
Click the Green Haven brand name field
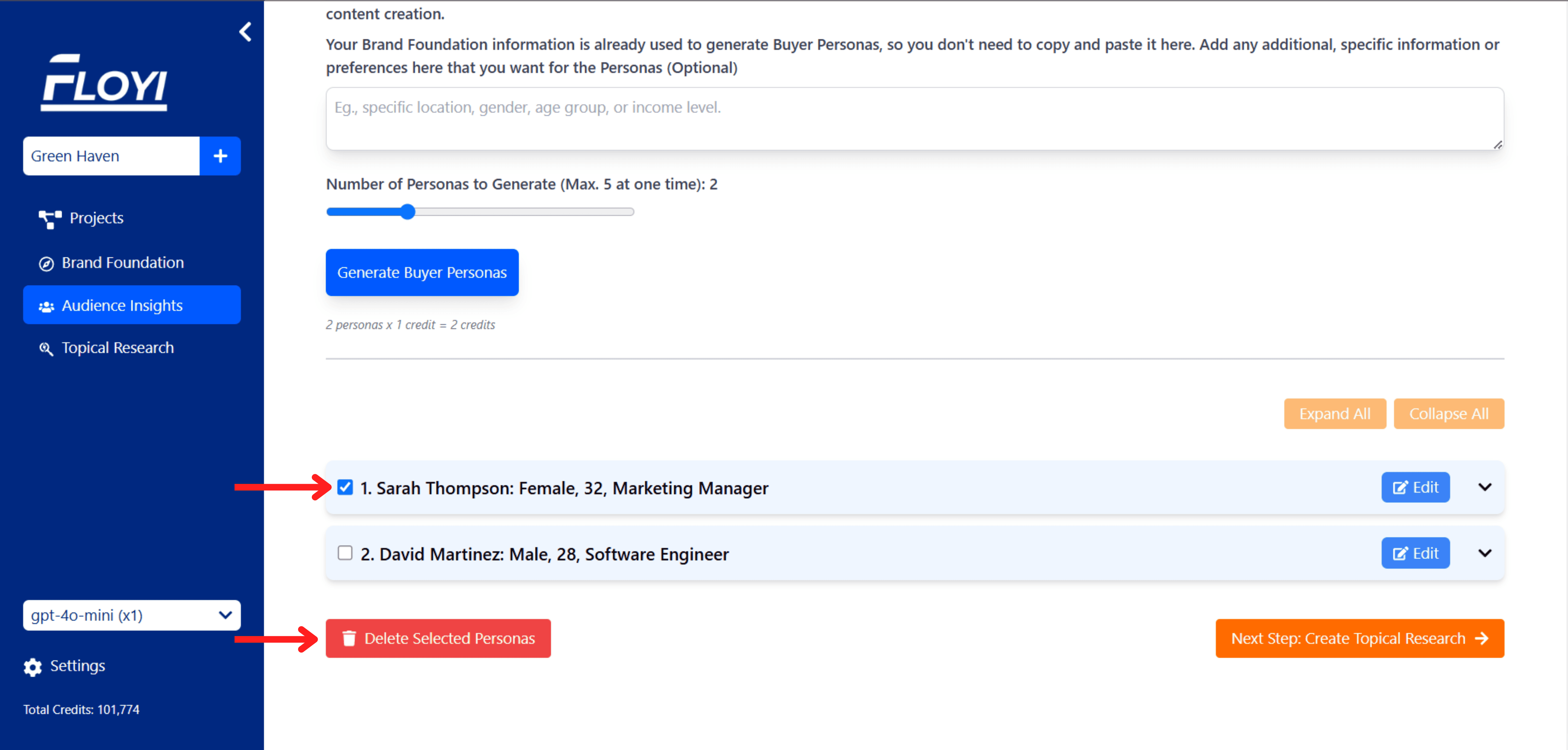pos(111,156)
